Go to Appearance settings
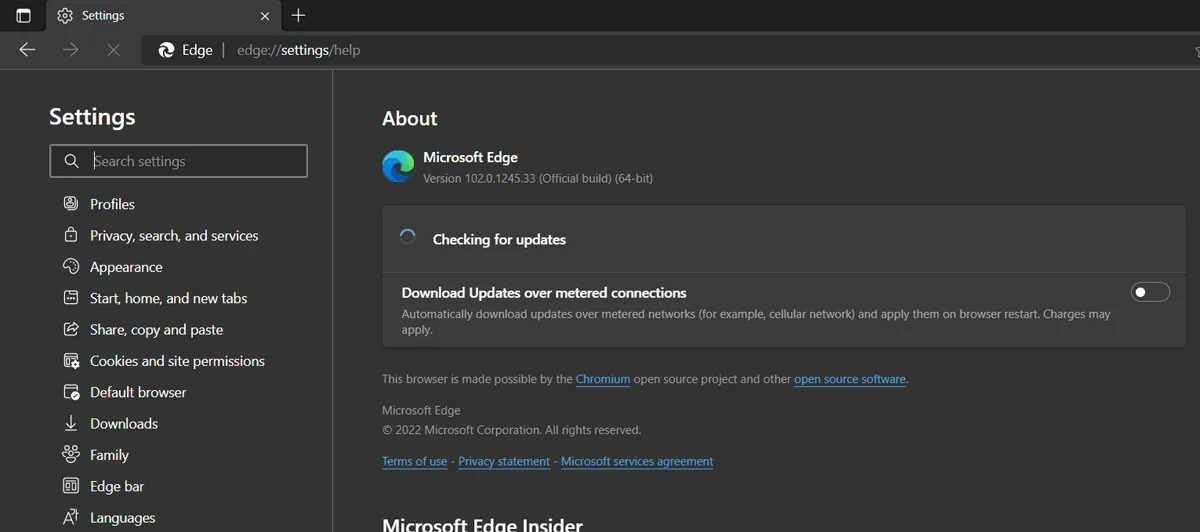This screenshot has width=1200, height=532. point(126,267)
